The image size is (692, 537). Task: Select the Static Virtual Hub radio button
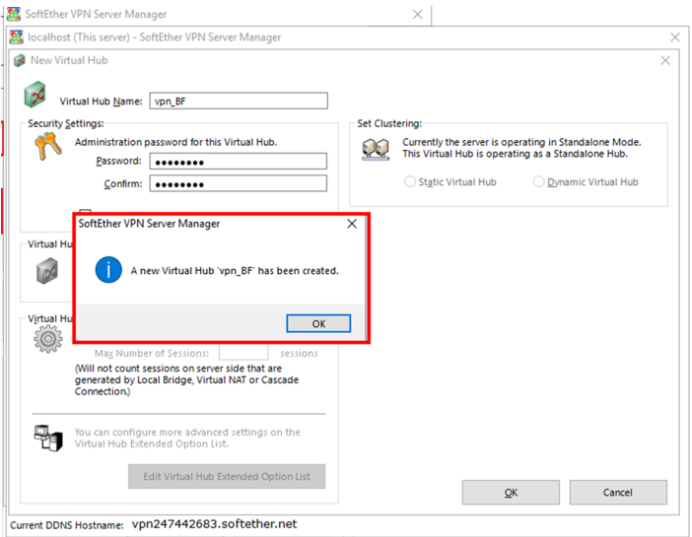tap(409, 182)
